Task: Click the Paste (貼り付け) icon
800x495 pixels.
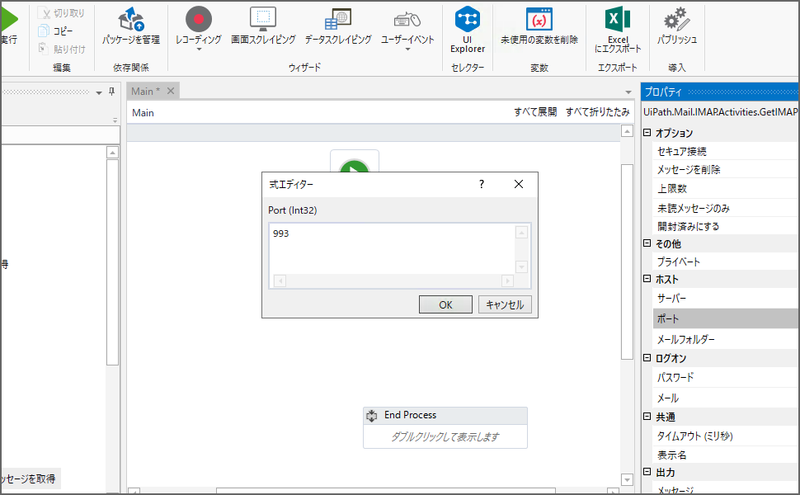Action: pyautogui.click(x=44, y=48)
